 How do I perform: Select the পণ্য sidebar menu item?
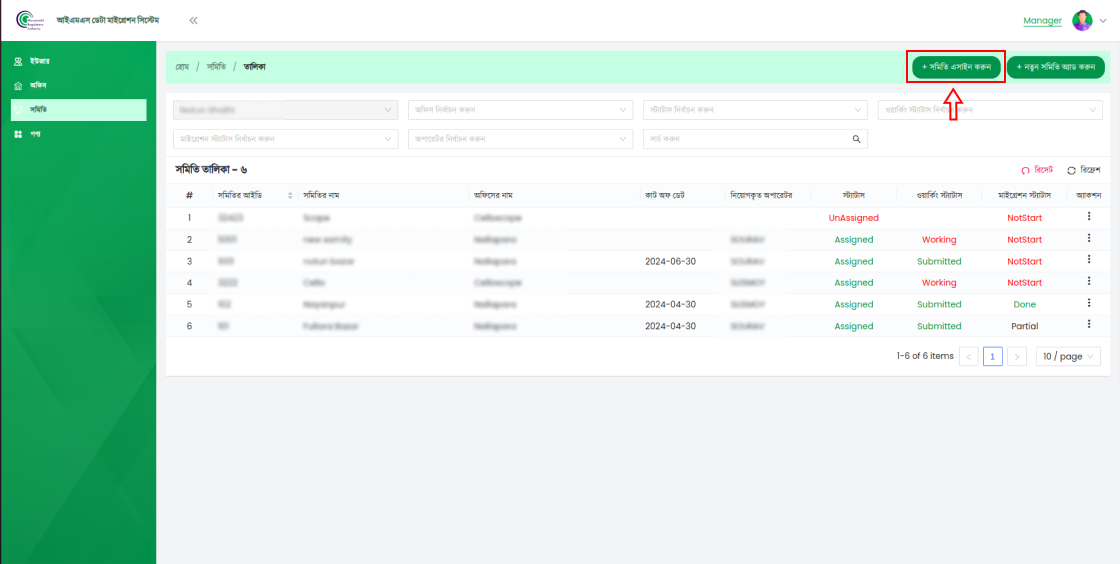click(x=35, y=134)
